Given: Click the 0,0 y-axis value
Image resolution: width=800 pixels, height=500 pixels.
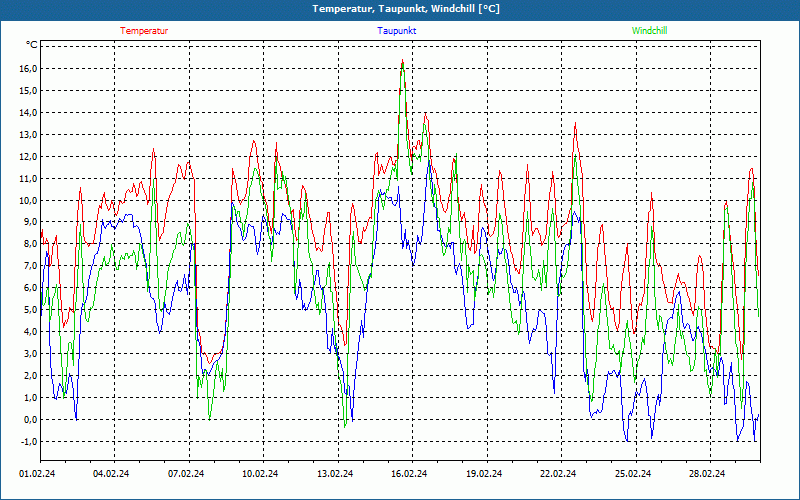Looking at the screenshot, I should (30, 419).
